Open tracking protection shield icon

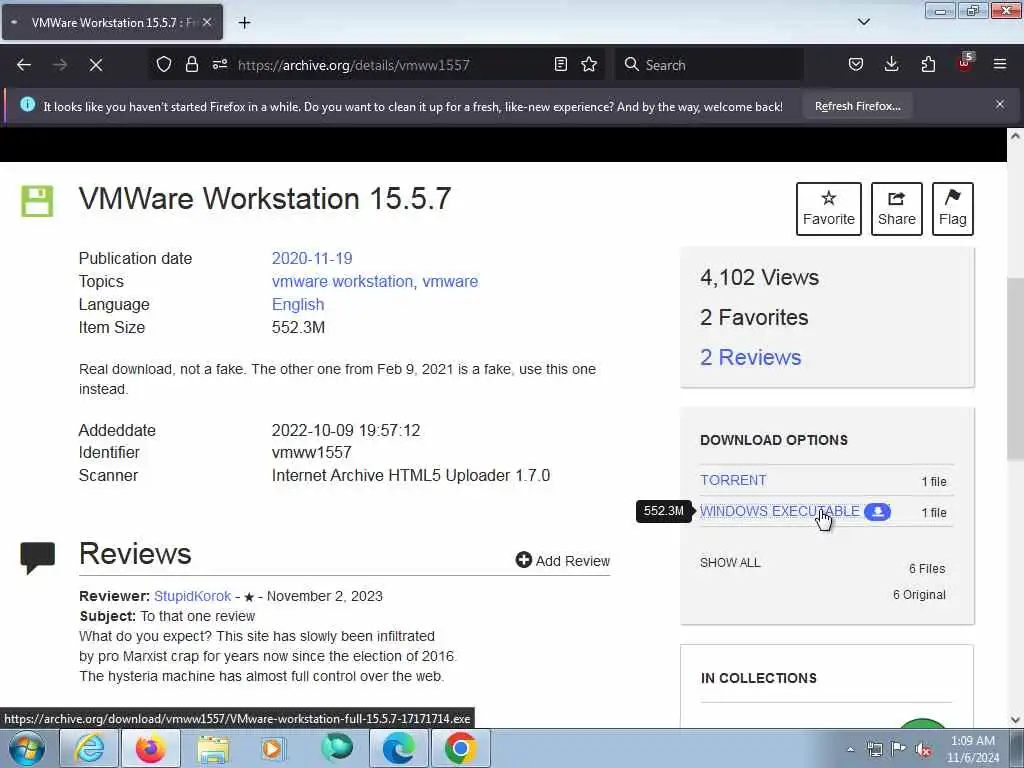point(164,64)
